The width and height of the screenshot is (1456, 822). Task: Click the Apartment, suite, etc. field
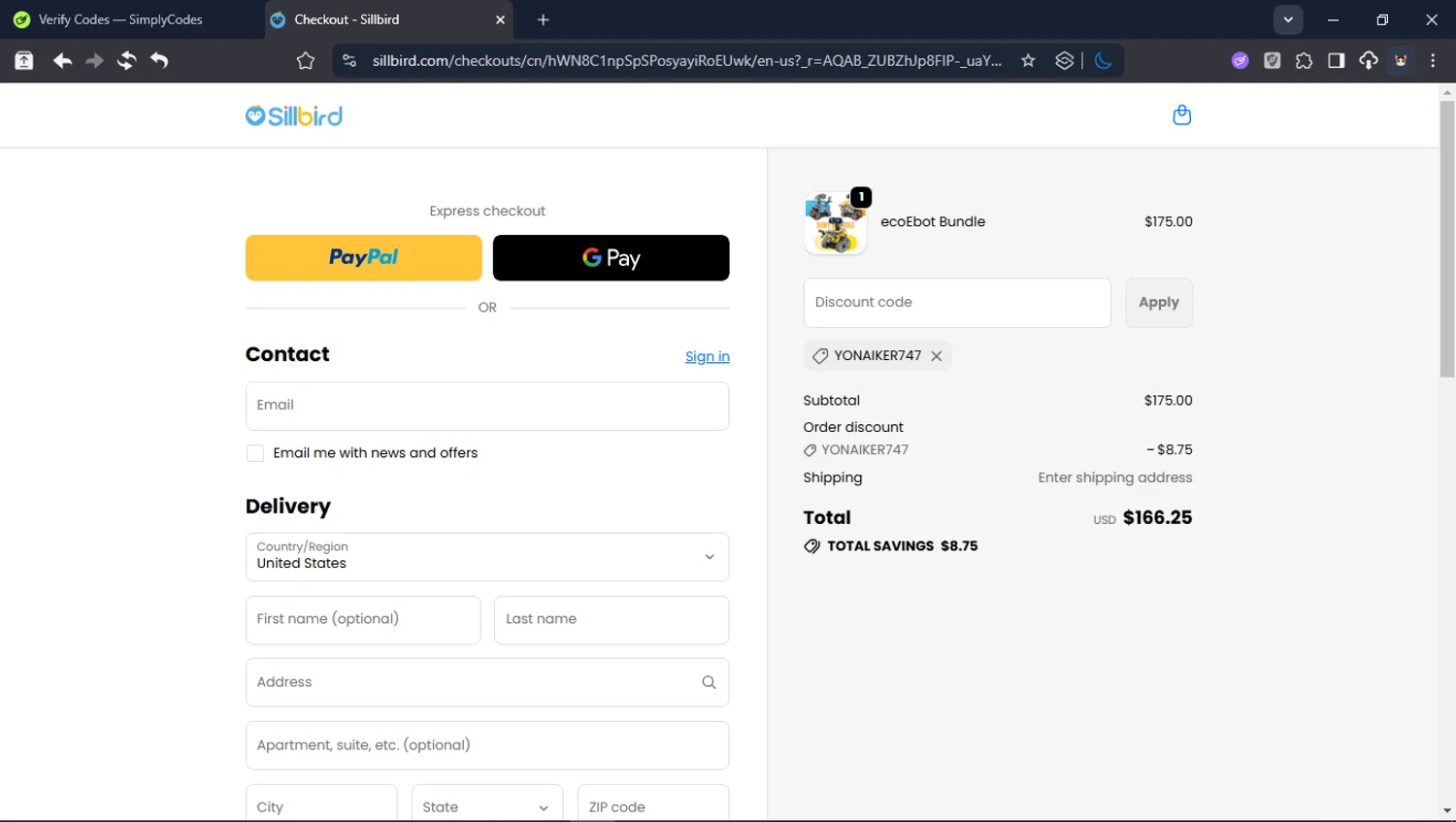pyautogui.click(x=487, y=745)
